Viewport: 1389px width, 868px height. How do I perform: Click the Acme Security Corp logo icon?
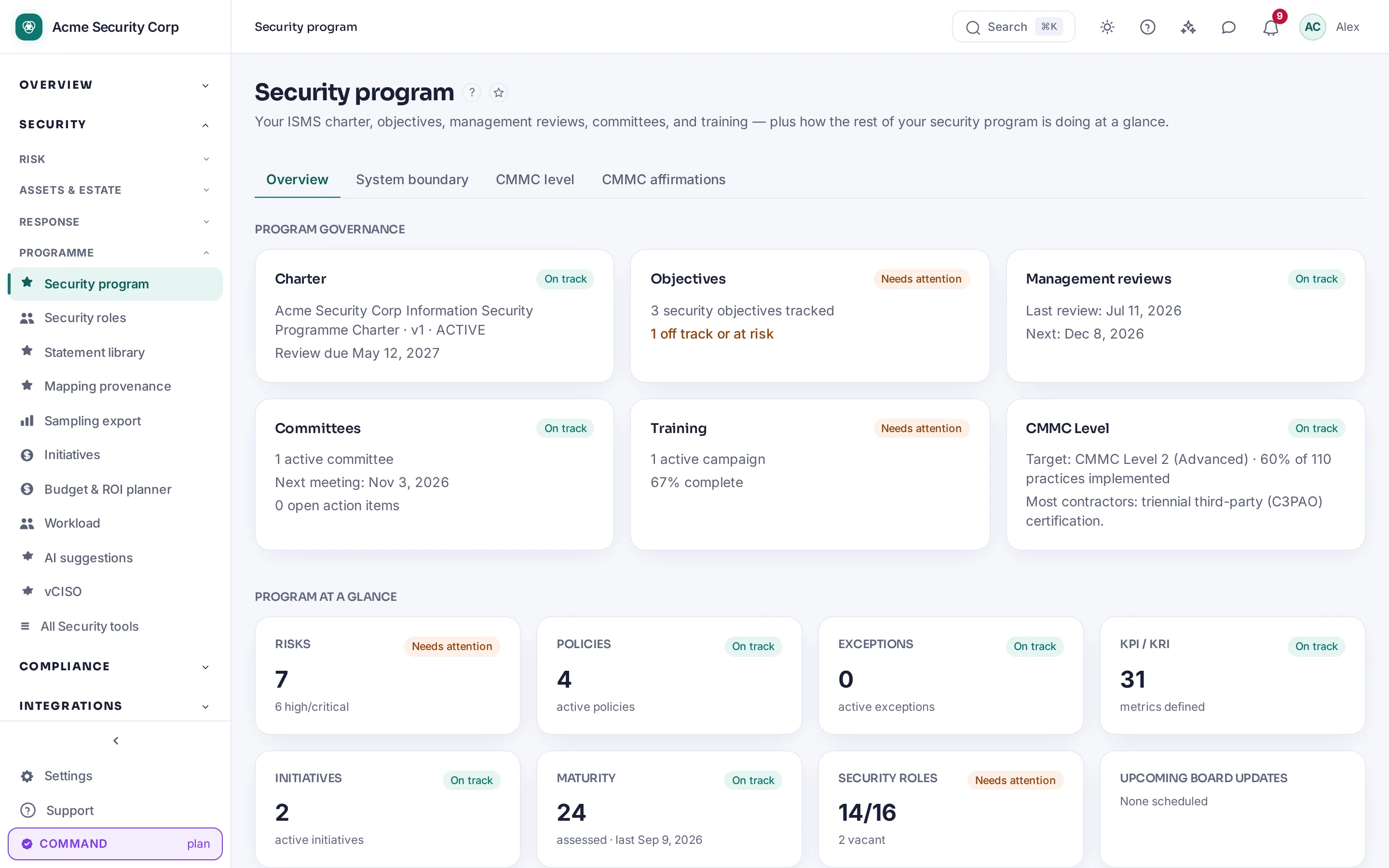coord(29,27)
